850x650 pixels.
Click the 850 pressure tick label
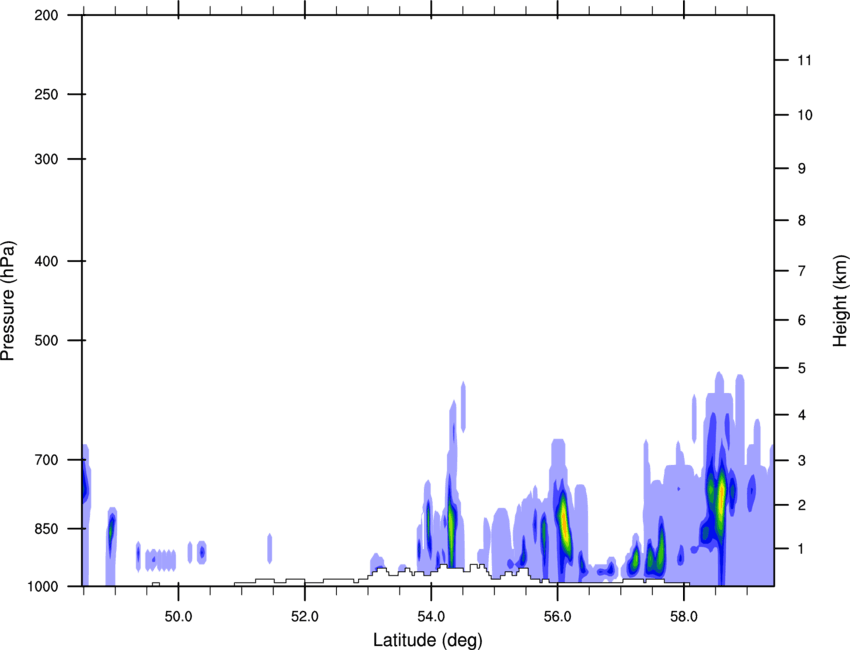point(47,528)
